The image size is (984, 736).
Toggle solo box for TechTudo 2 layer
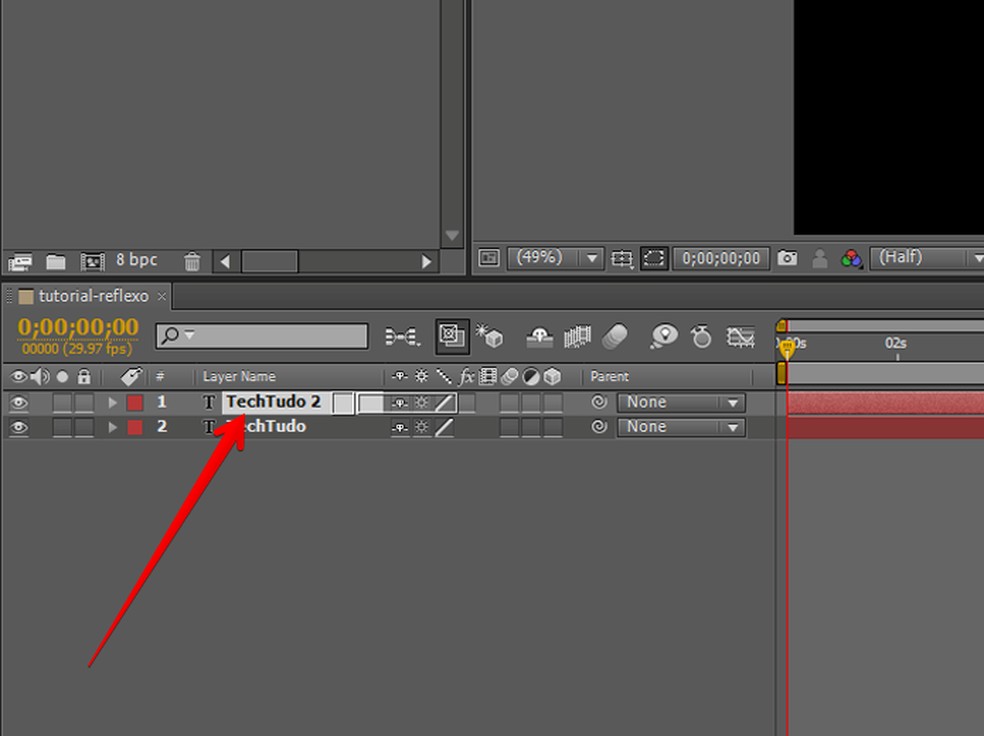pos(62,402)
